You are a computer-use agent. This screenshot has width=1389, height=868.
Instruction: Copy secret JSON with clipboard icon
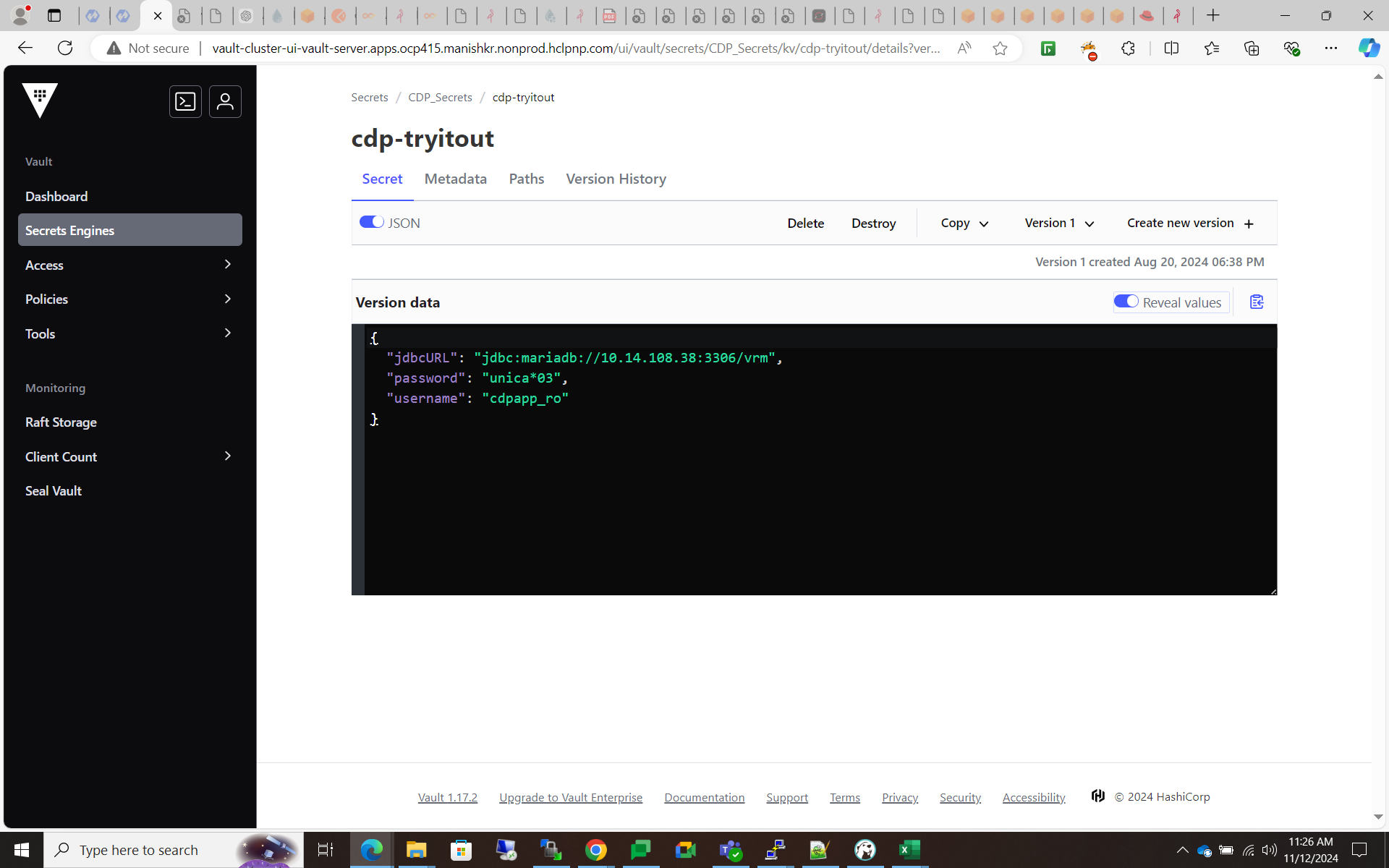coord(1257,302)
